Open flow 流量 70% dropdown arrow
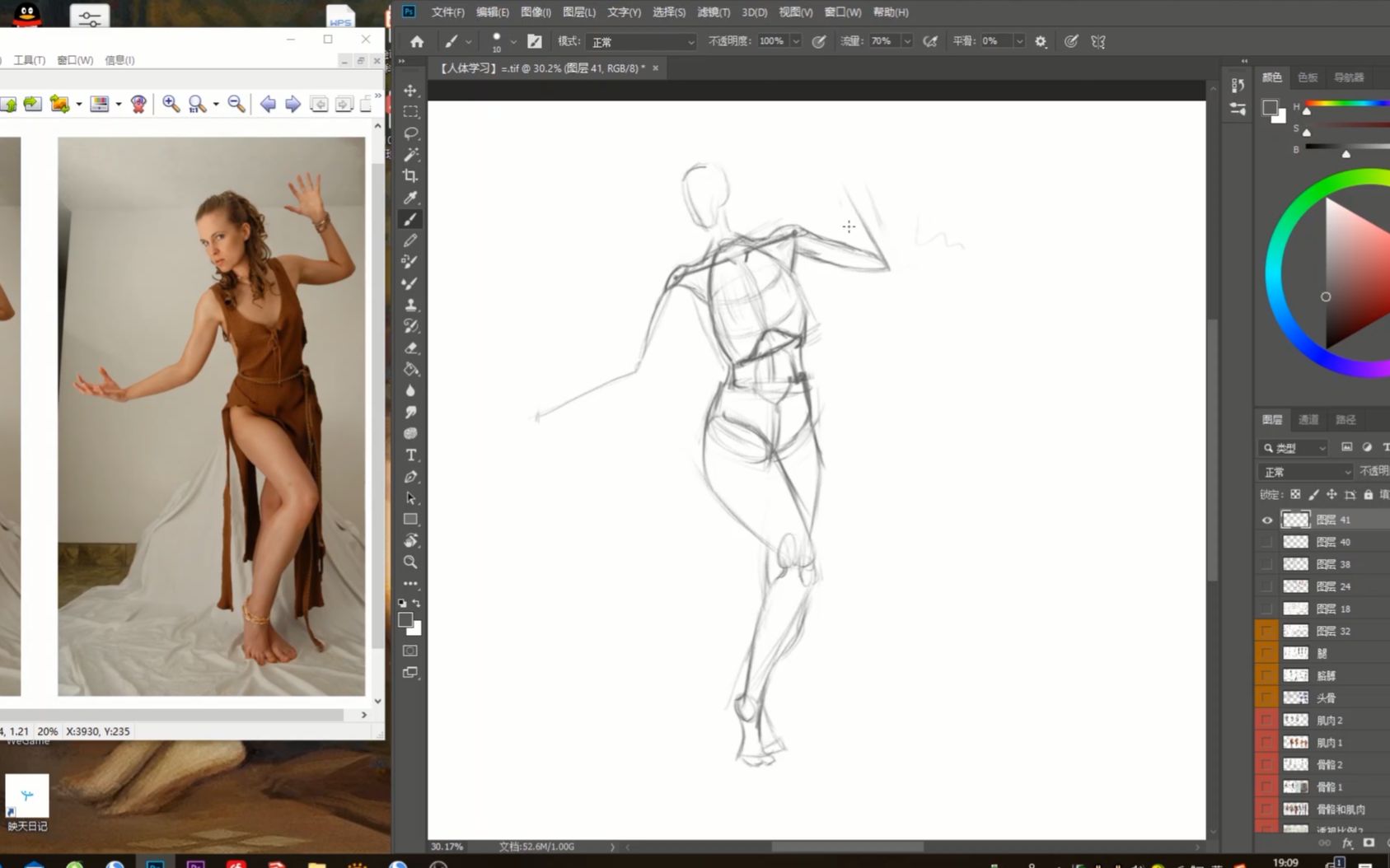Viewport: 1390px width, 868px height. click(x=907, y=41)
